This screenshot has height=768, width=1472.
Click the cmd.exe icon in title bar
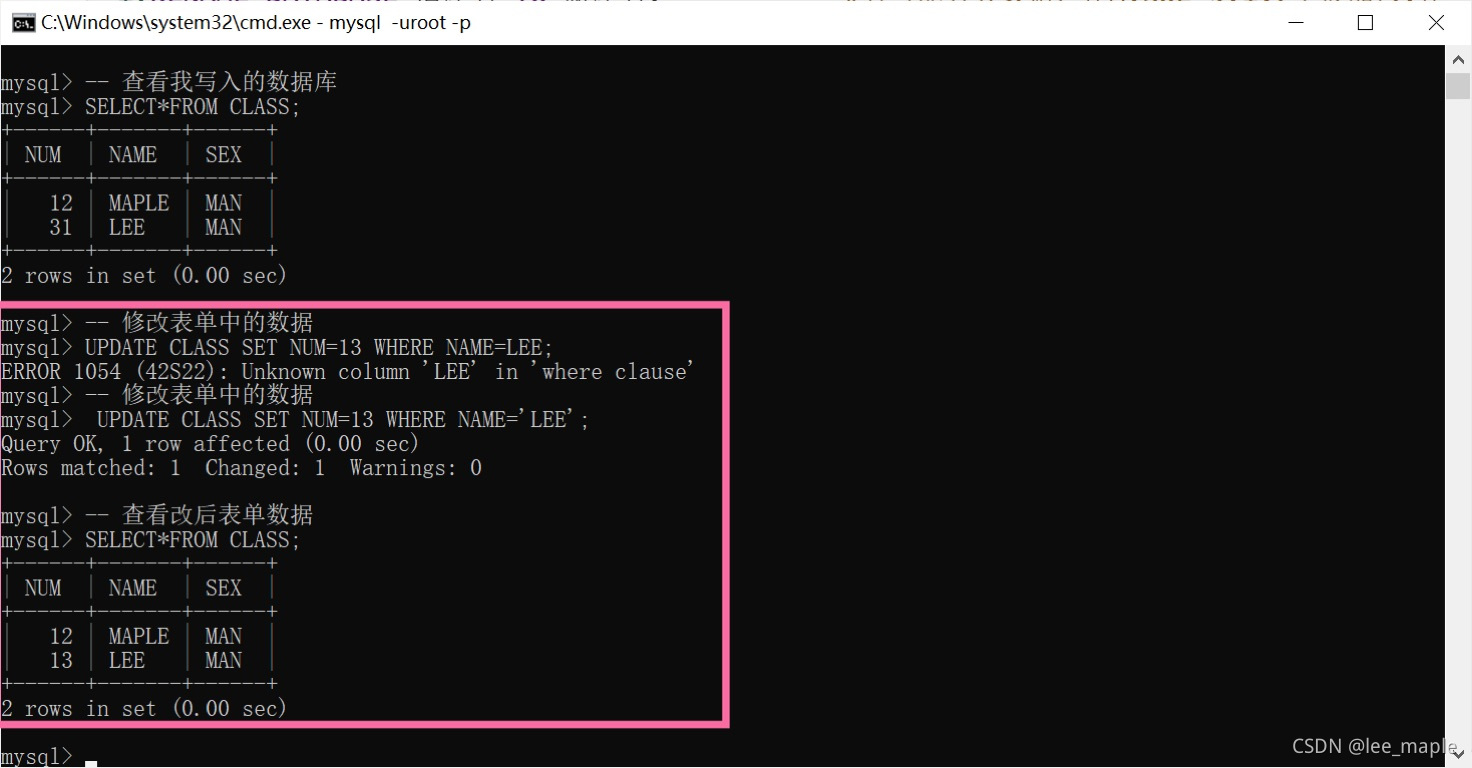click(x=22, y=22)
